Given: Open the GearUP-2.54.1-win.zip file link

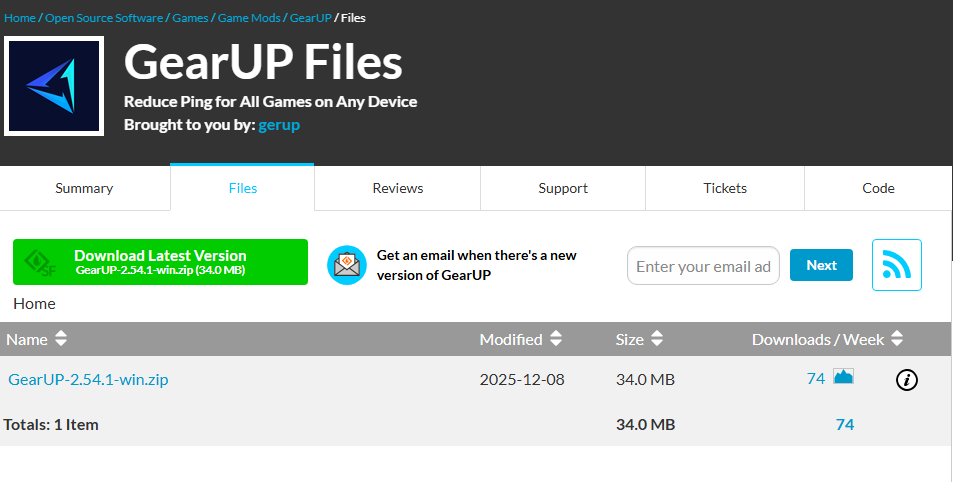Looking at the screenshot, I should coord(88,379).
